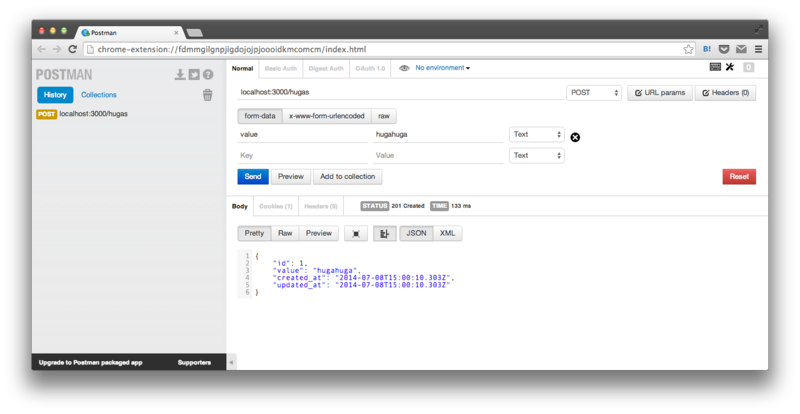This screenshot has width=800, height=414.
Task: Click the request Preview button
Action: [291, 177]
